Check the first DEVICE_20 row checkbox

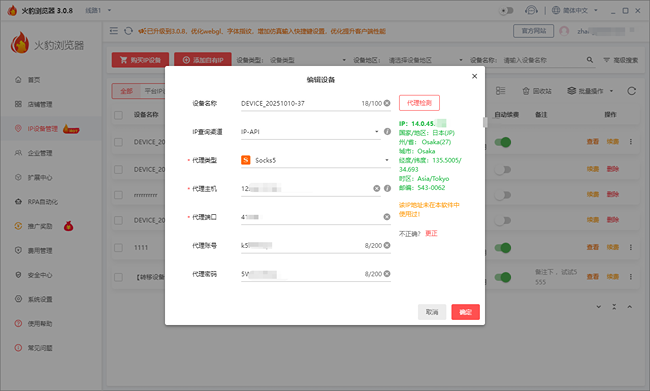click(x=118, y=142)
